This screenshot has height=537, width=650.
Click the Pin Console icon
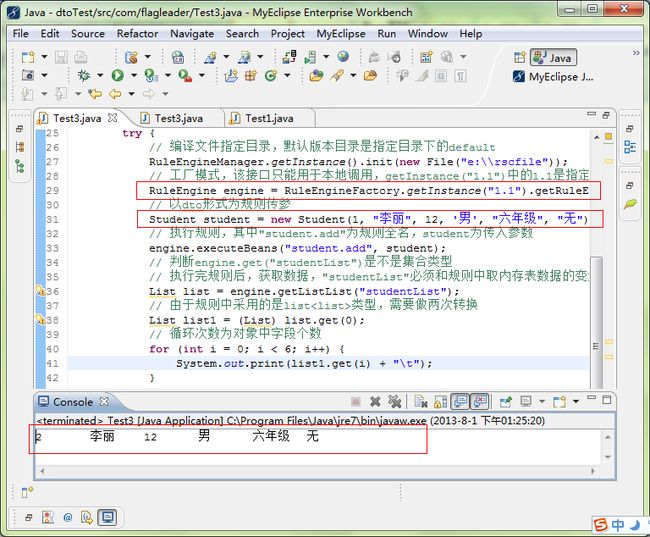pos(505,401)
